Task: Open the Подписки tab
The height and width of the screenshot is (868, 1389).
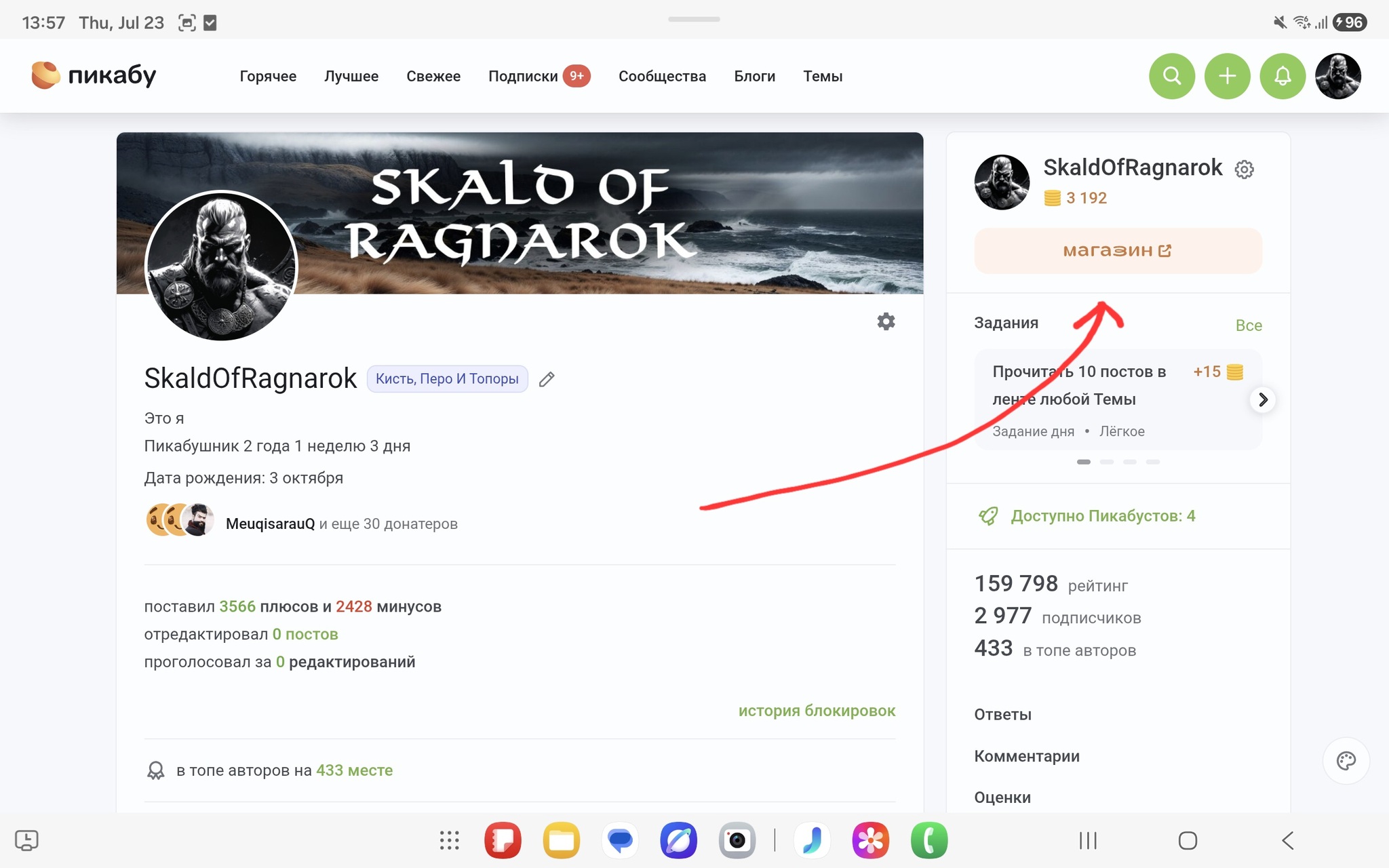Action: click(x=539, y=76)
